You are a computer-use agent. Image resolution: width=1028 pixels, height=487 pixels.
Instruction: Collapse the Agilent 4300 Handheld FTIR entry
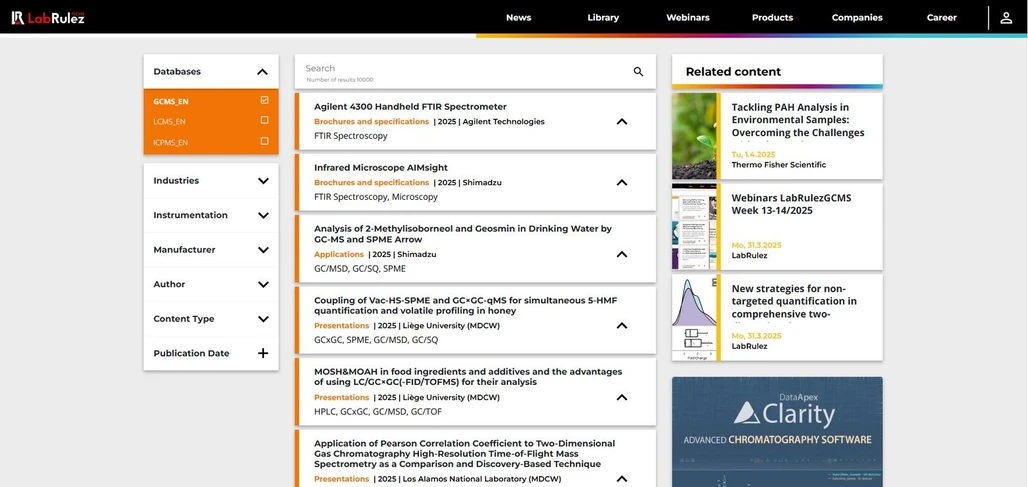[621, 122]
